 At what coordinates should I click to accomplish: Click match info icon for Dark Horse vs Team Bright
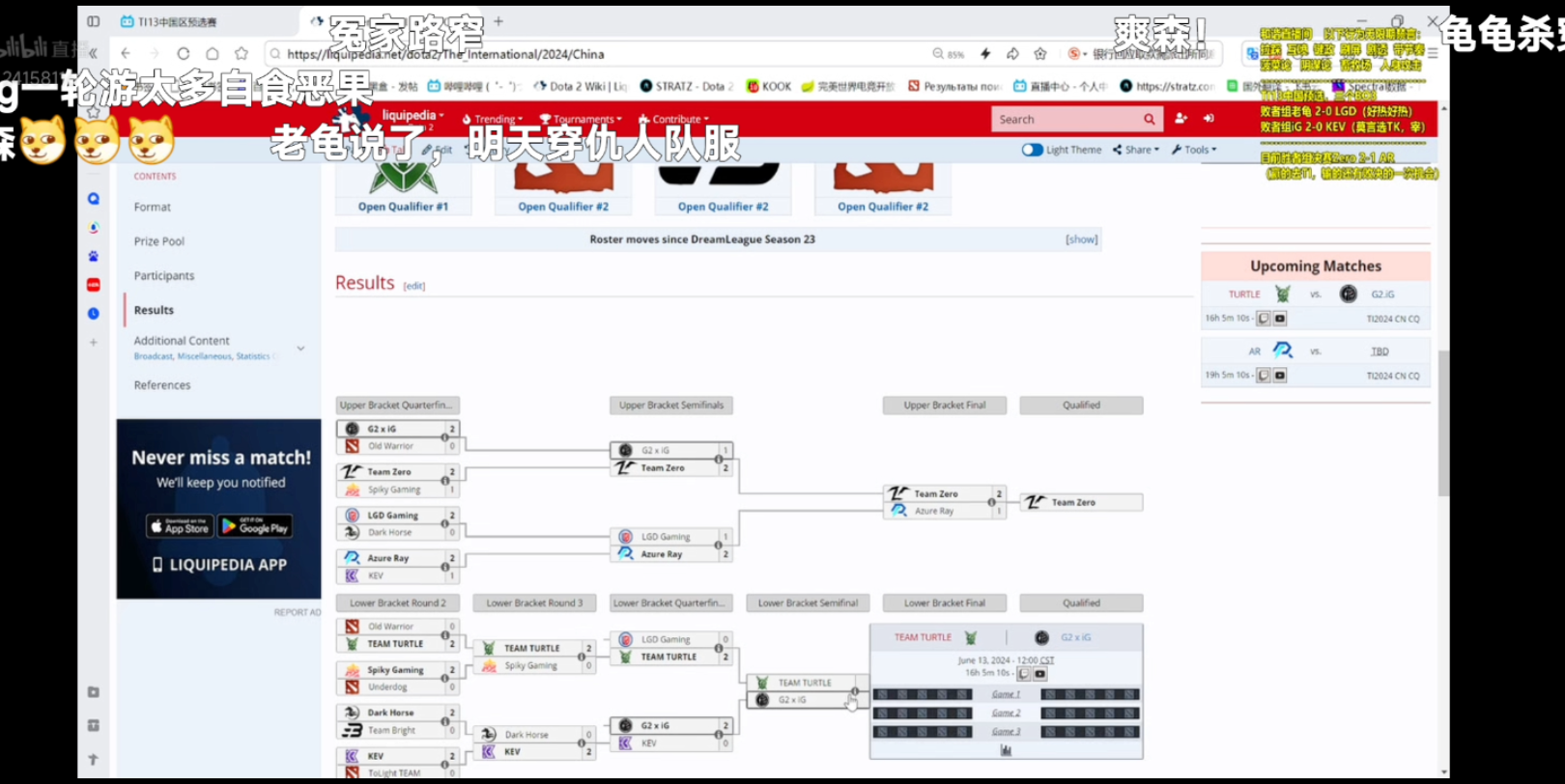445,721
